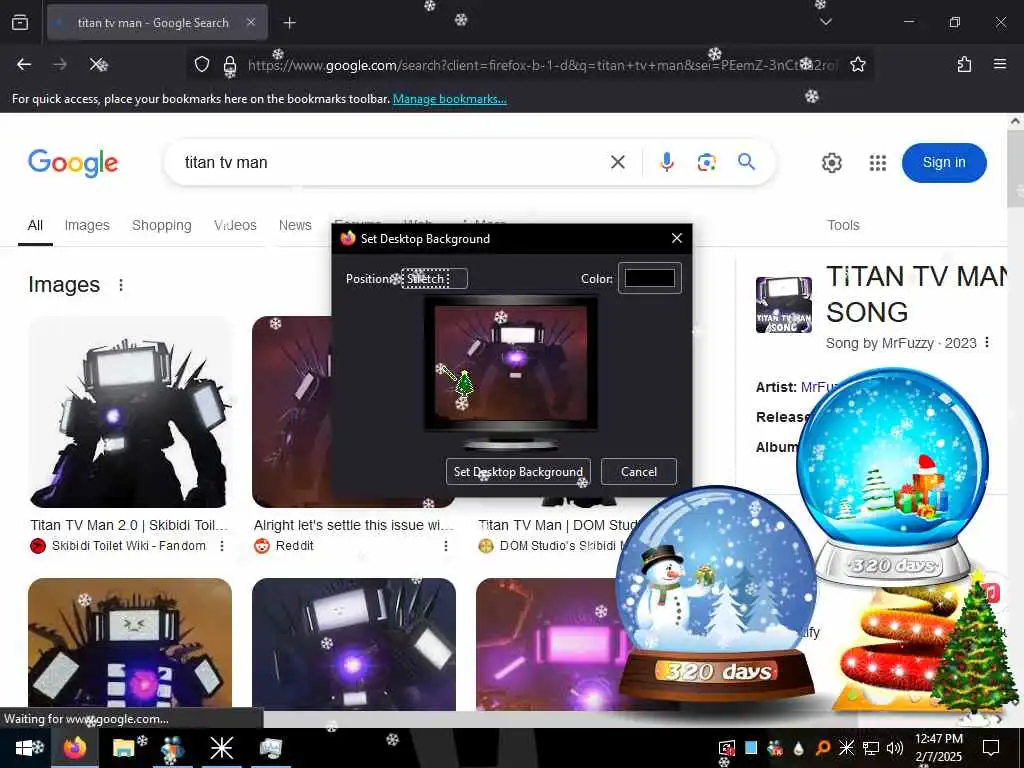Screen dimensions: 1024x768
Task: Focus the browser address bar
Action: (x=542, y=65)
